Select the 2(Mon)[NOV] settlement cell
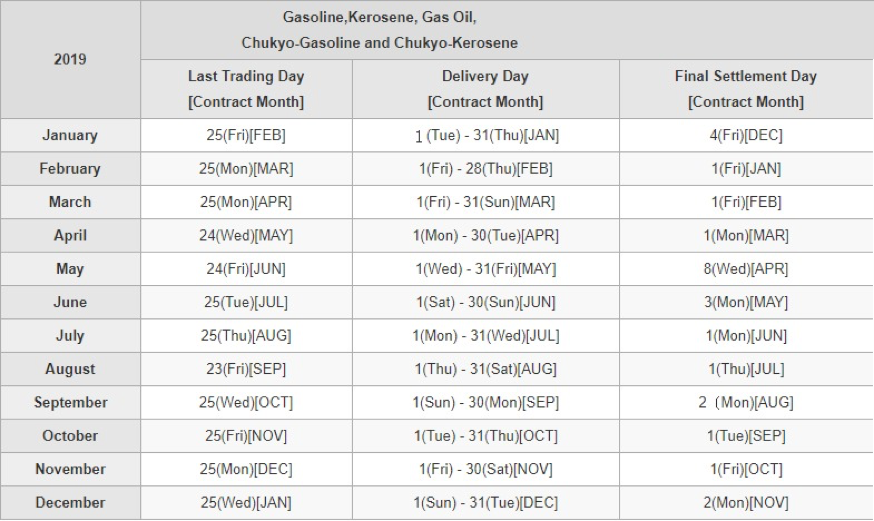The width and height of the screenshot is (874, 521). (746, 503)
